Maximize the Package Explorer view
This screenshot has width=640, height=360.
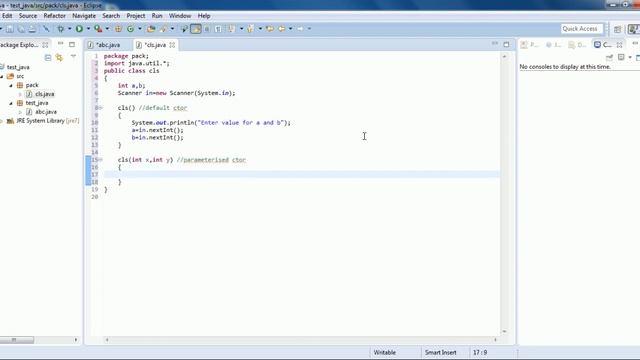[x=72, y=44]
